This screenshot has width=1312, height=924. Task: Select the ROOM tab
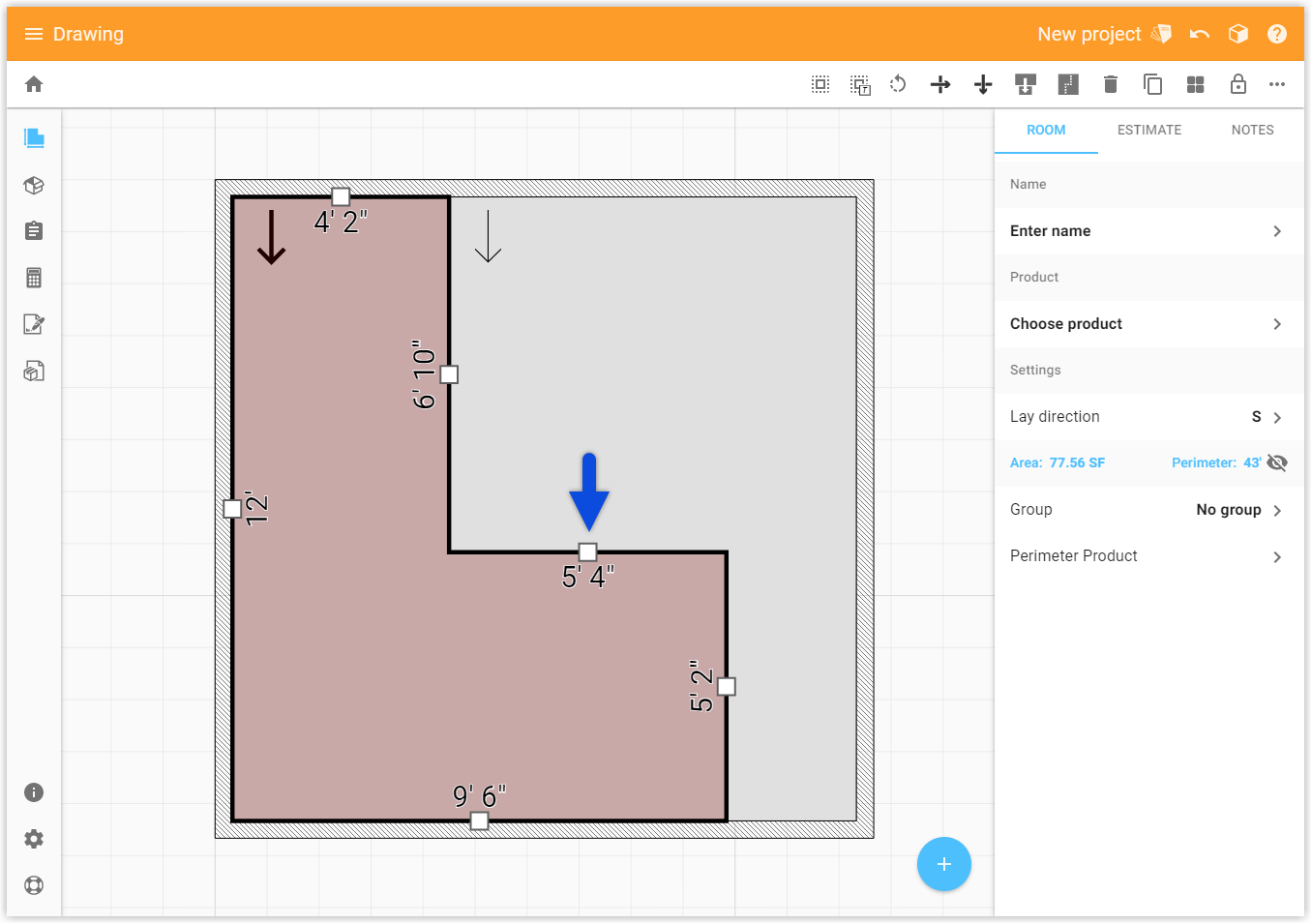1046,130
